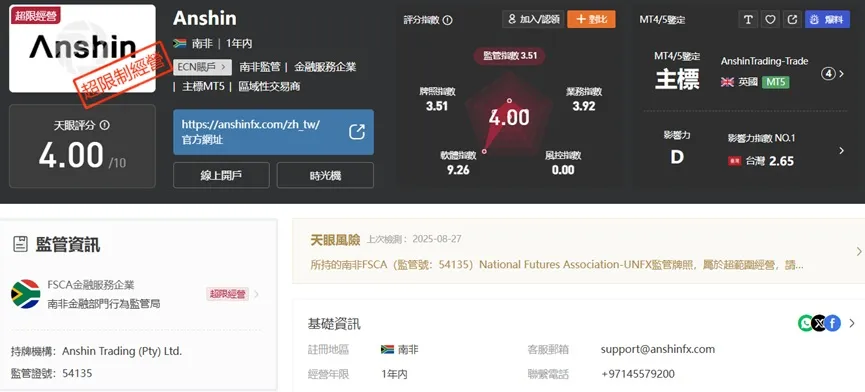Click the South Africa flag under Anshin title
865x392 pixels.
[179, 44]
